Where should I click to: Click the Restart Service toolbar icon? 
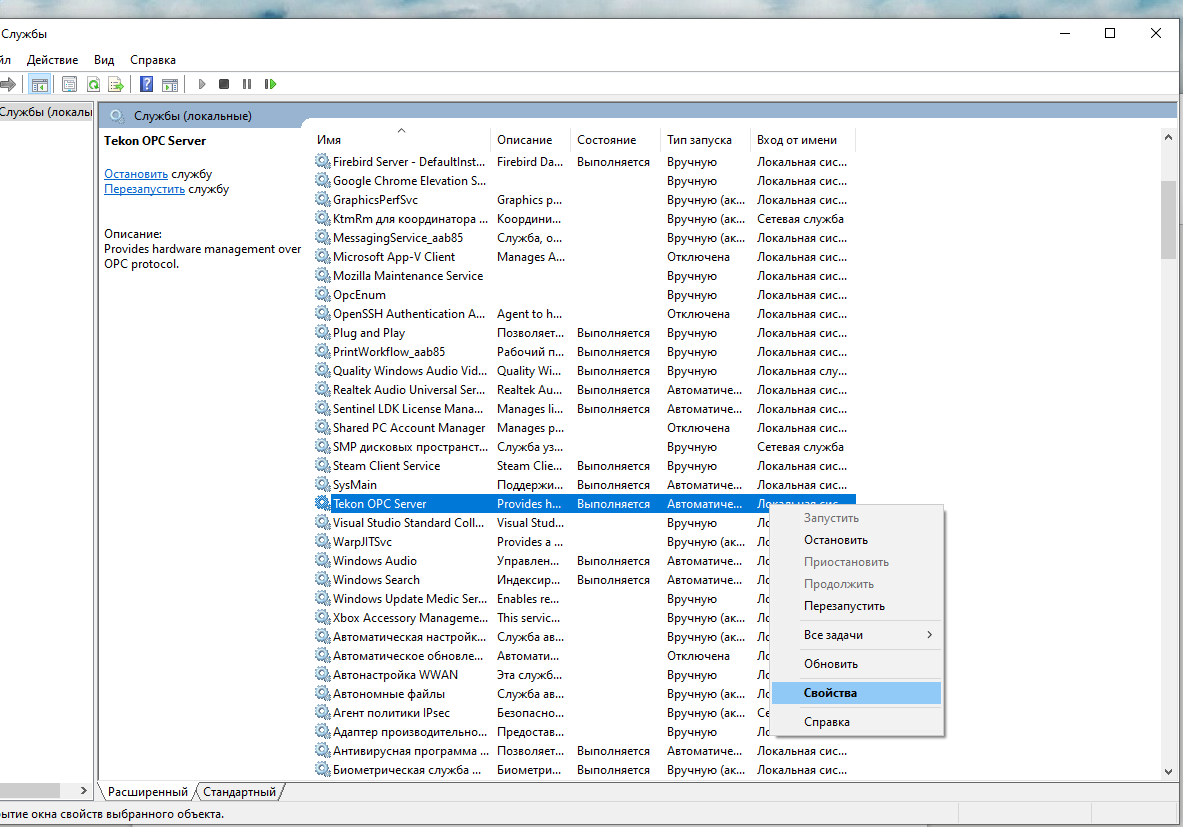pyautogui.click(x=270, y=85)
